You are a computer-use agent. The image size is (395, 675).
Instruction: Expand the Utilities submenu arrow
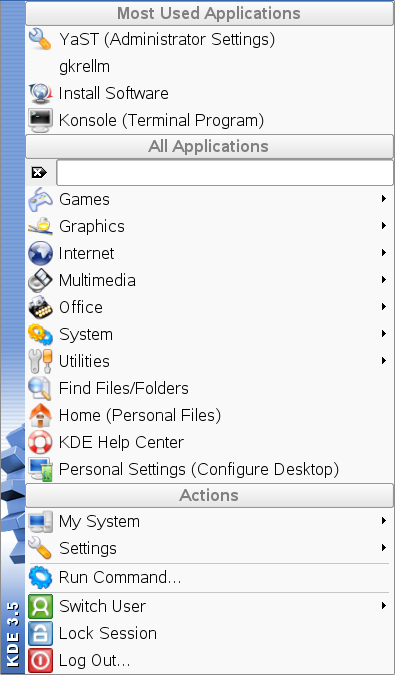(383, 360)
